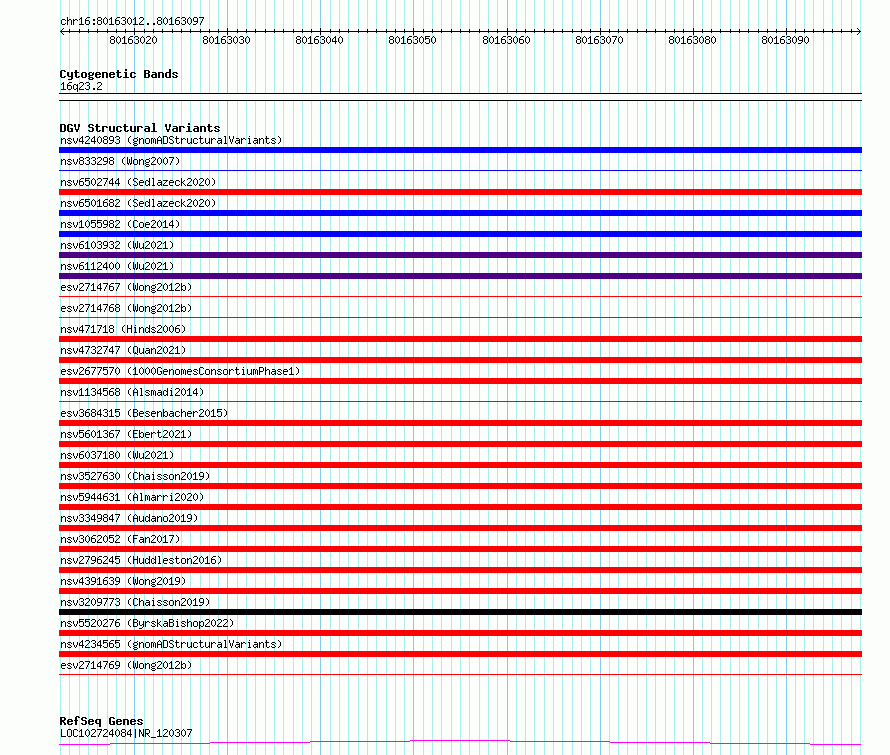Select the red bar under nsv471718 (Hinds2006)

[460, 339]
